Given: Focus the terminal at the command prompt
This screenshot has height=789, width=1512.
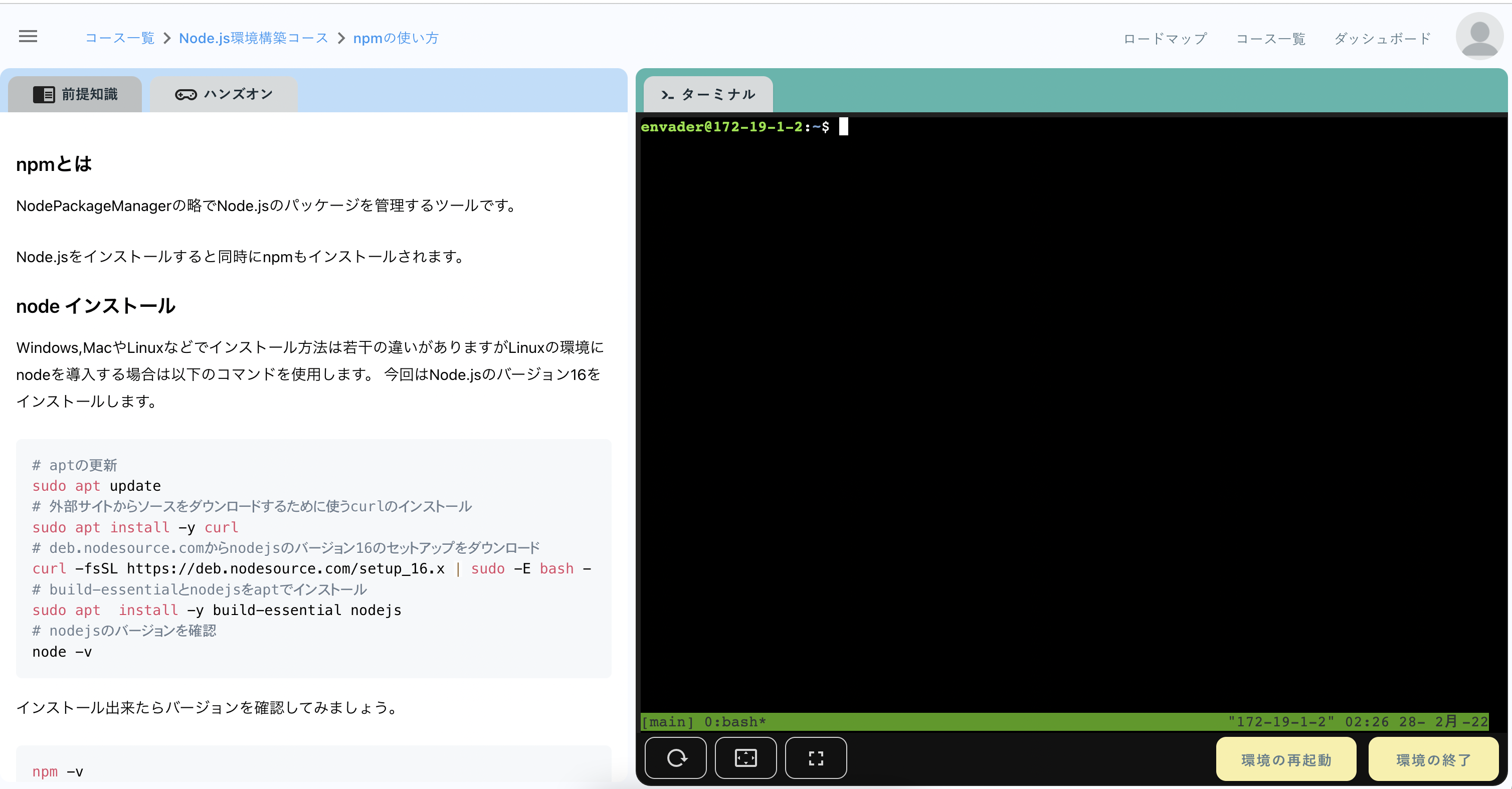Looking at the screenshot, I should coord(843,127).
